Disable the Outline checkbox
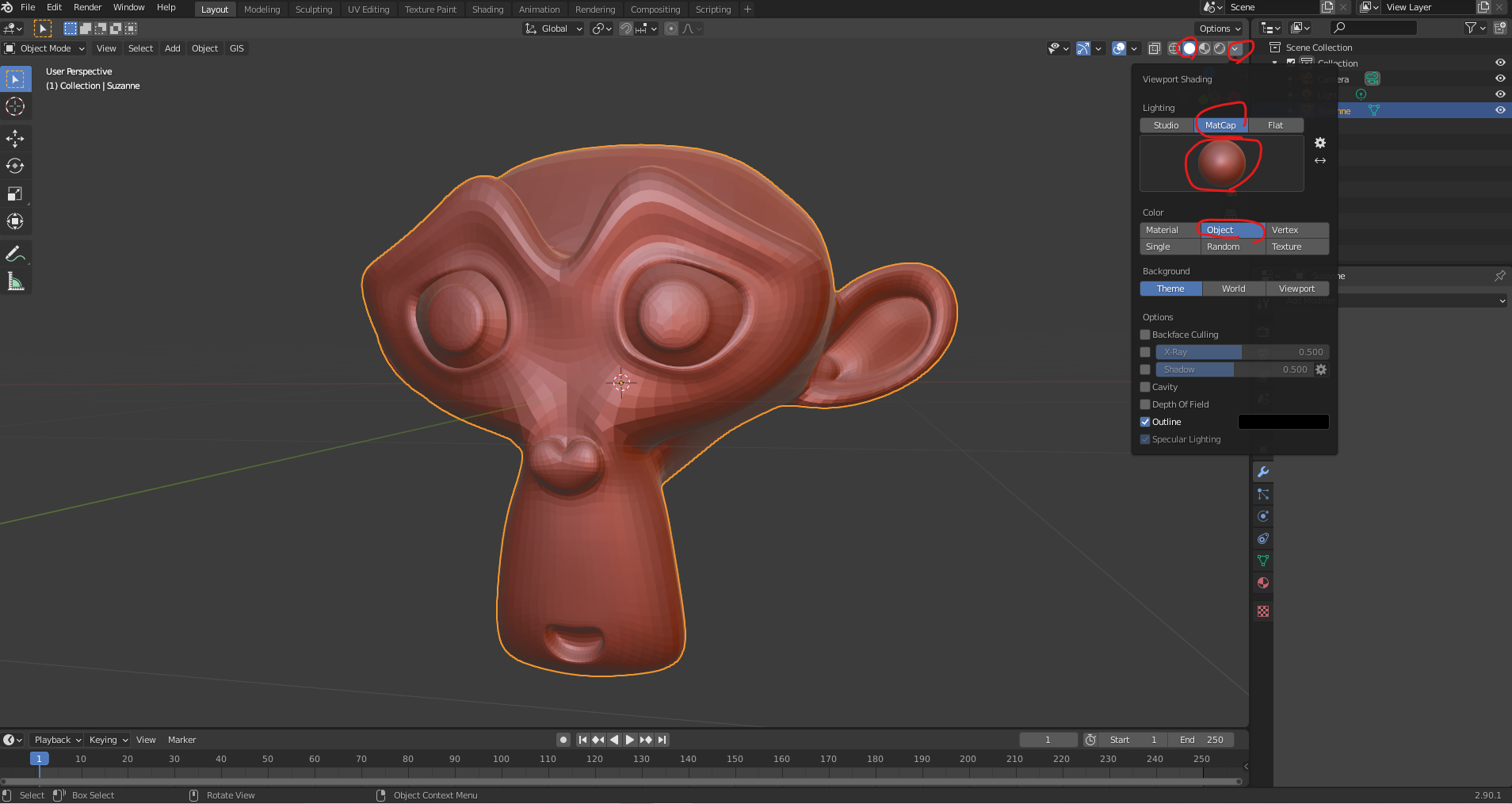This screenshot has height=804, width=1512. point(1145,422)
